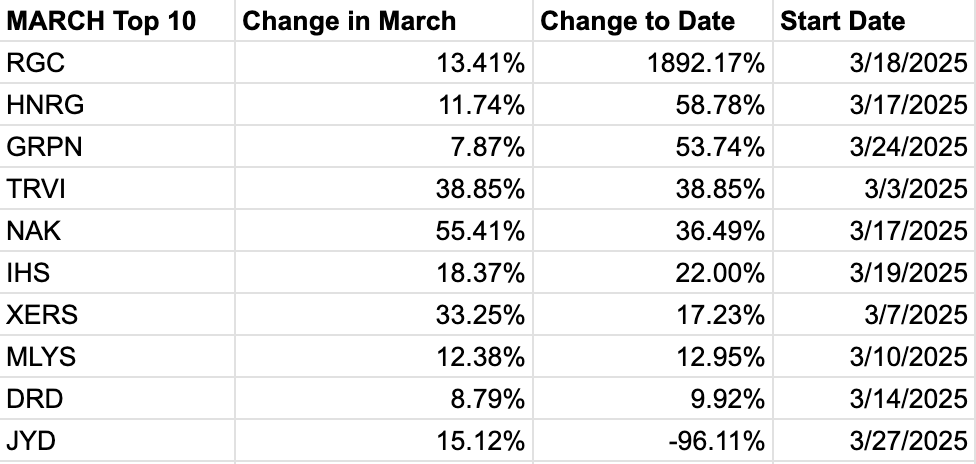Click the 55.41% cell for NAK

(x=384, y=230)
